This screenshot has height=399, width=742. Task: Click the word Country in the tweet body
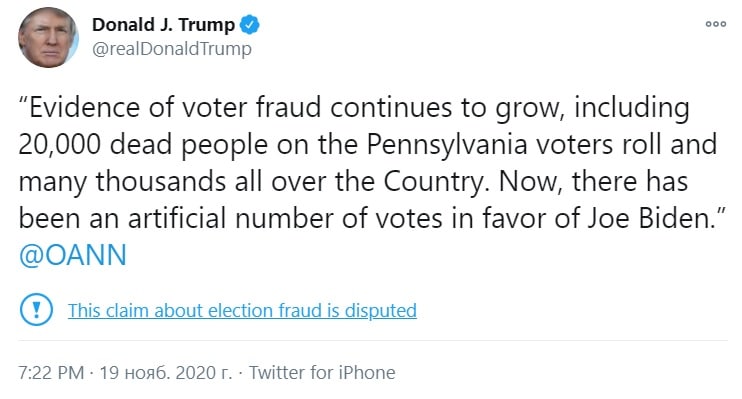[x=433, y=182]
